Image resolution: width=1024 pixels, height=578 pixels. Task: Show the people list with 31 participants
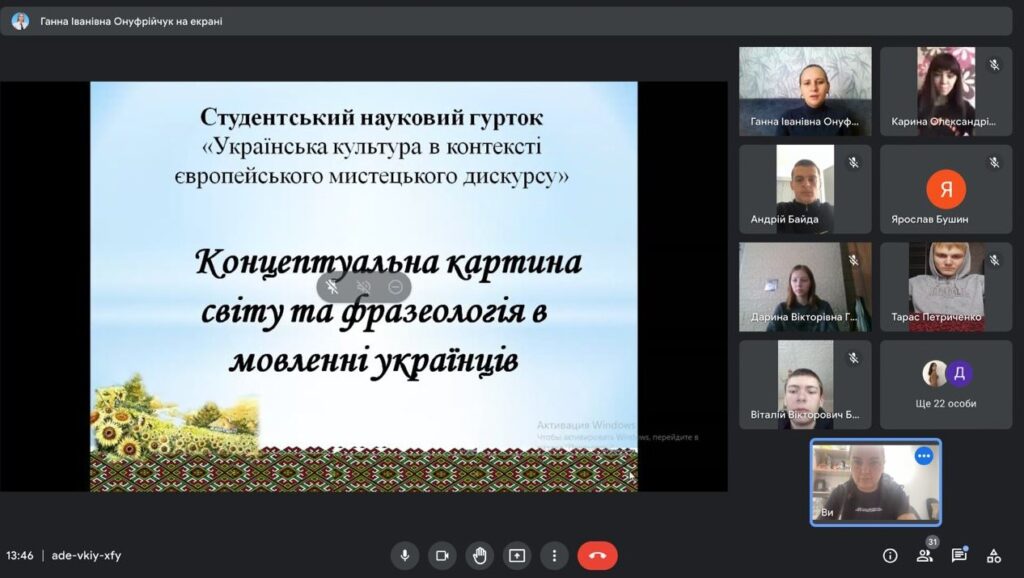pyautogui.click(x=925, y=556)
